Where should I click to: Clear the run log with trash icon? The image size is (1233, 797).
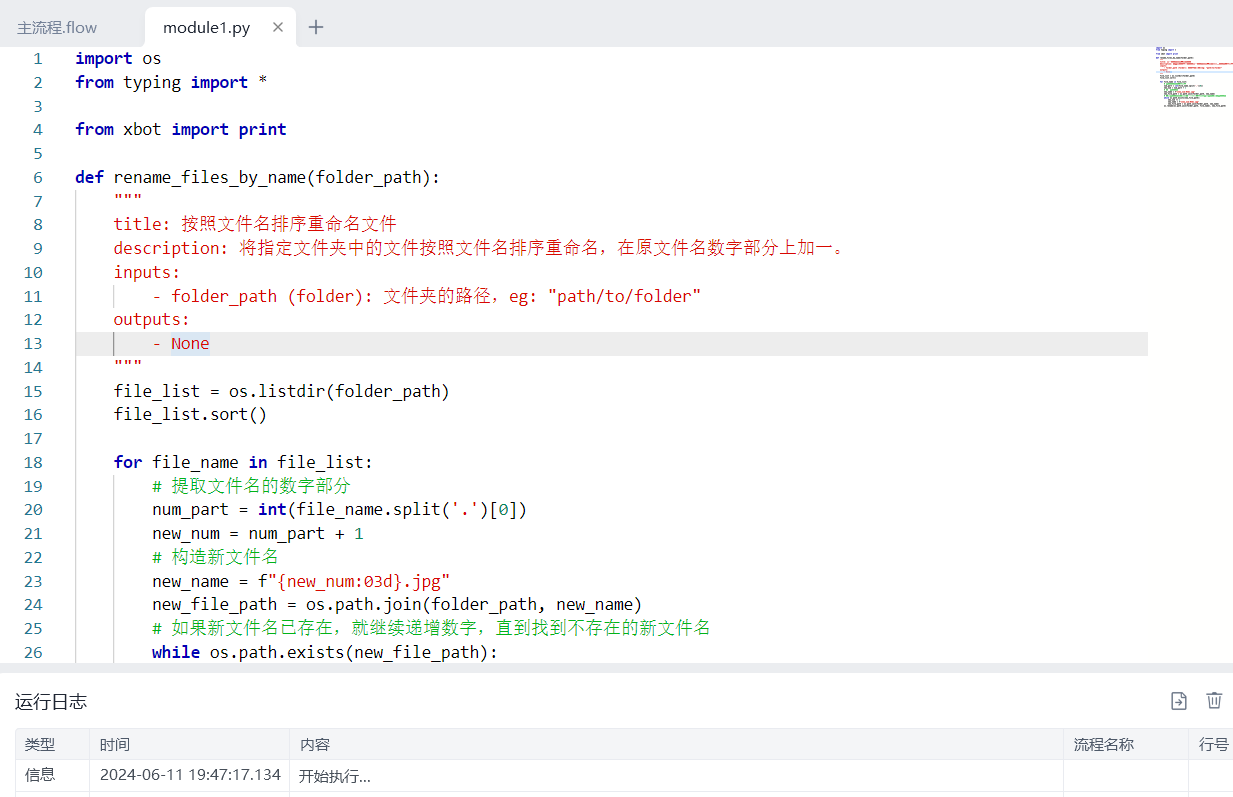pos(1214,701)
